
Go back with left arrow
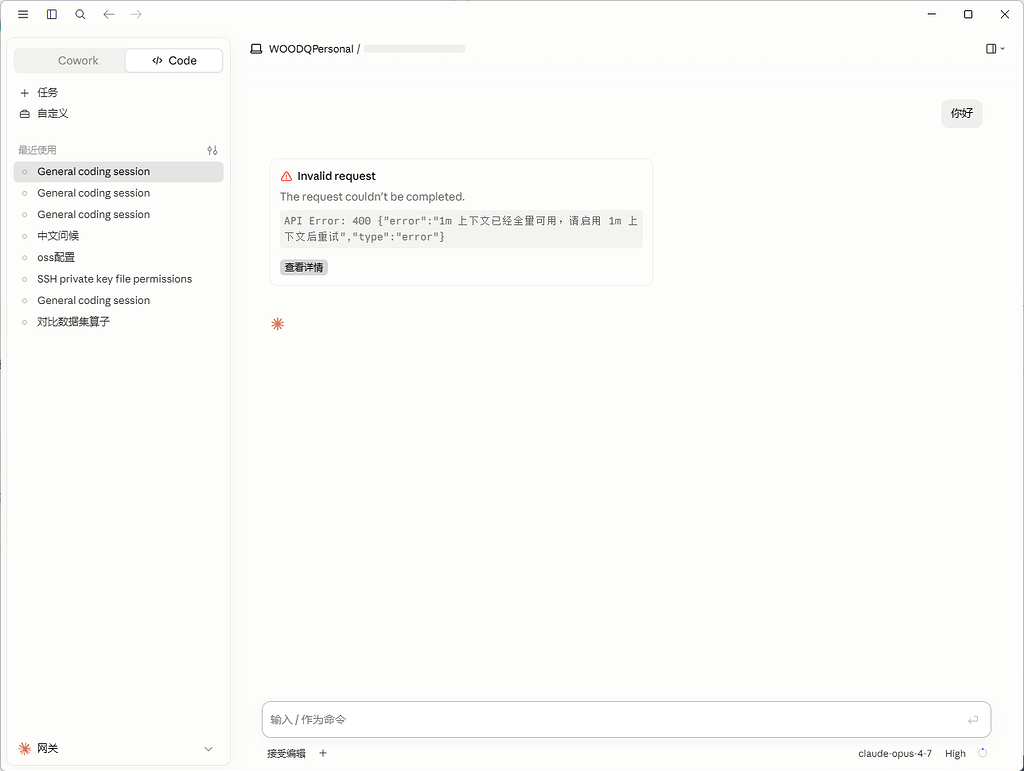pos(108,14)
